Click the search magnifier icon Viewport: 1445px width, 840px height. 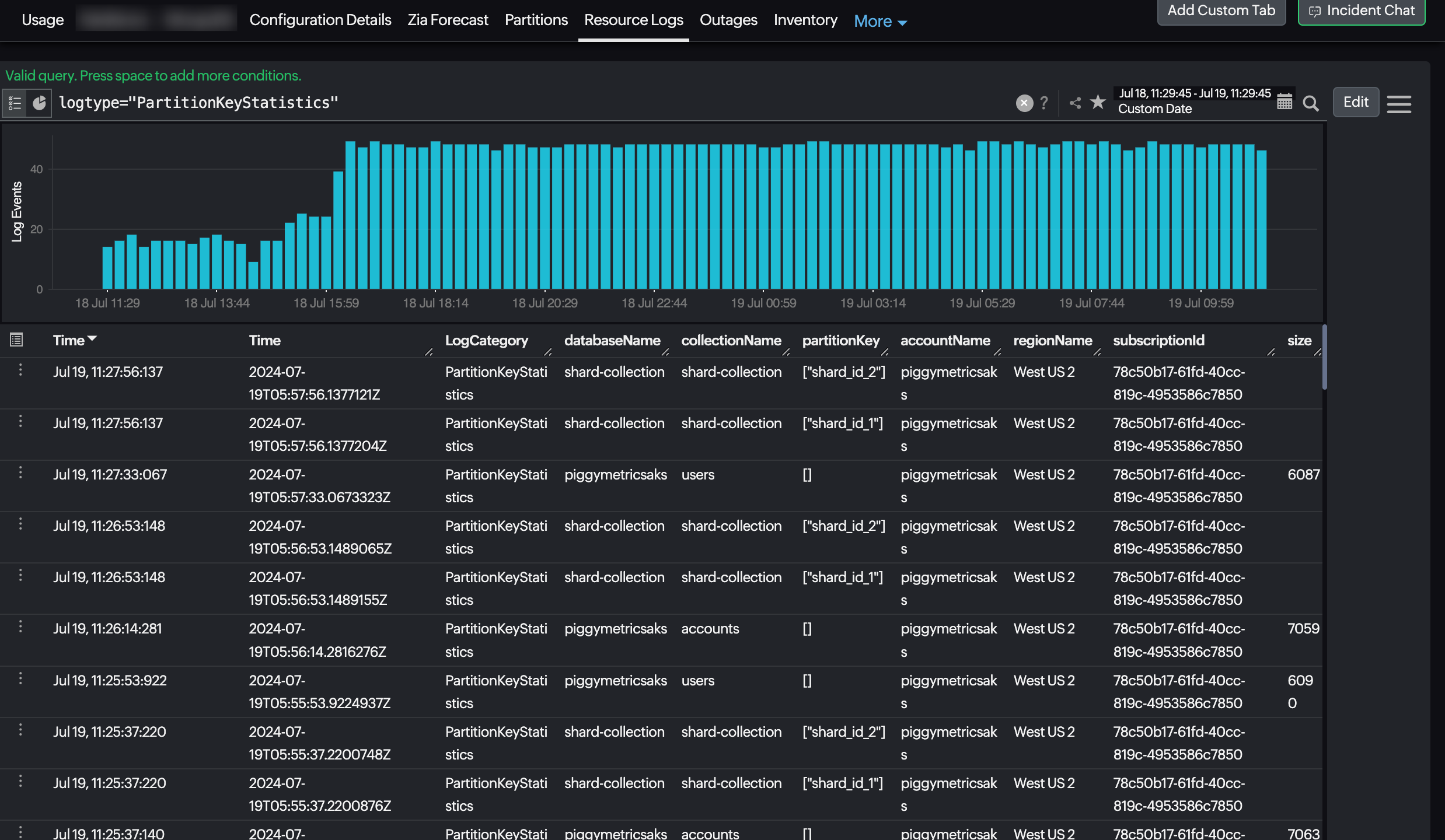coord(1310,103)
